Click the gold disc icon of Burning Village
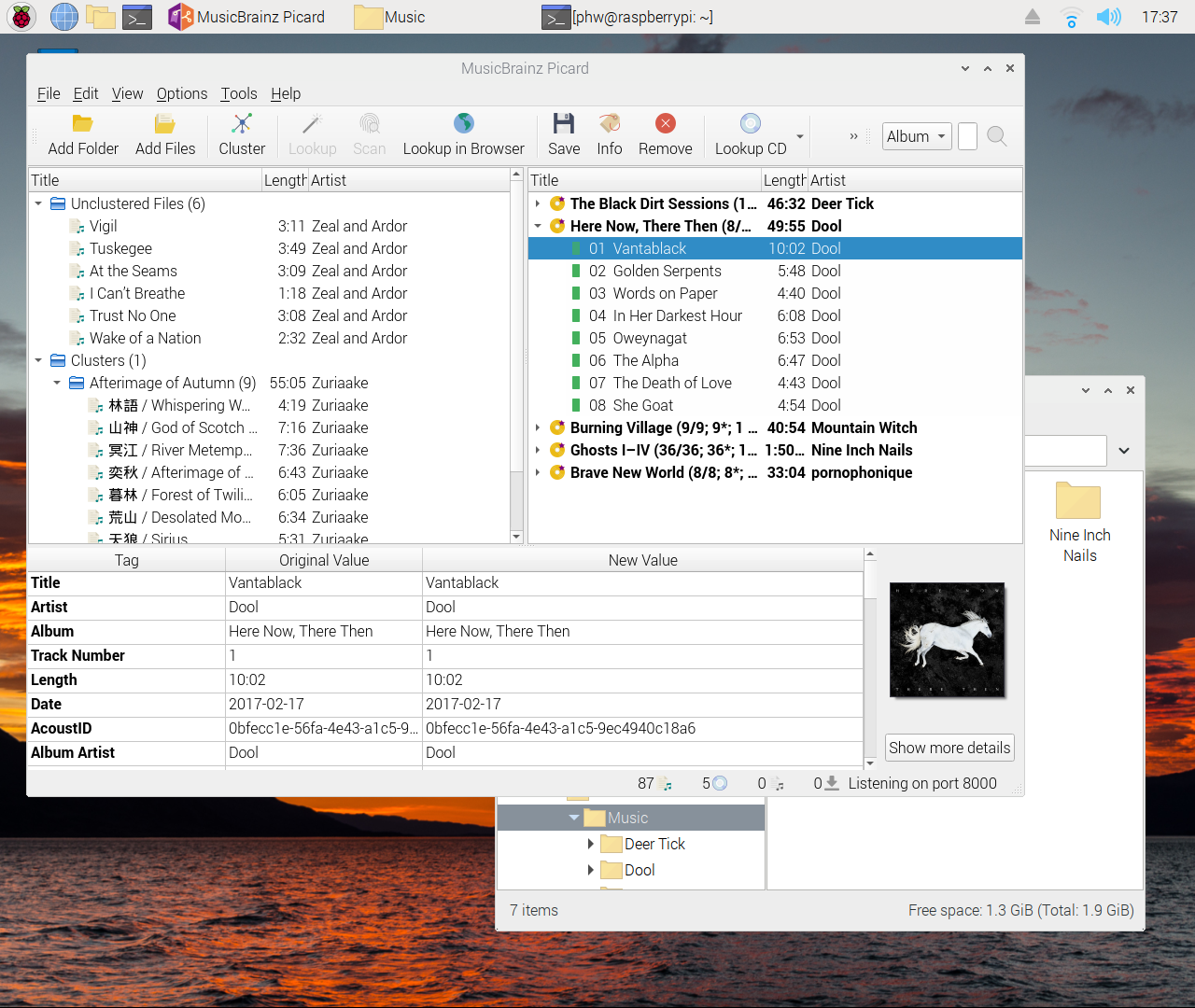Viewport: 1195px width, 1008px height. (x=557, y=427)
